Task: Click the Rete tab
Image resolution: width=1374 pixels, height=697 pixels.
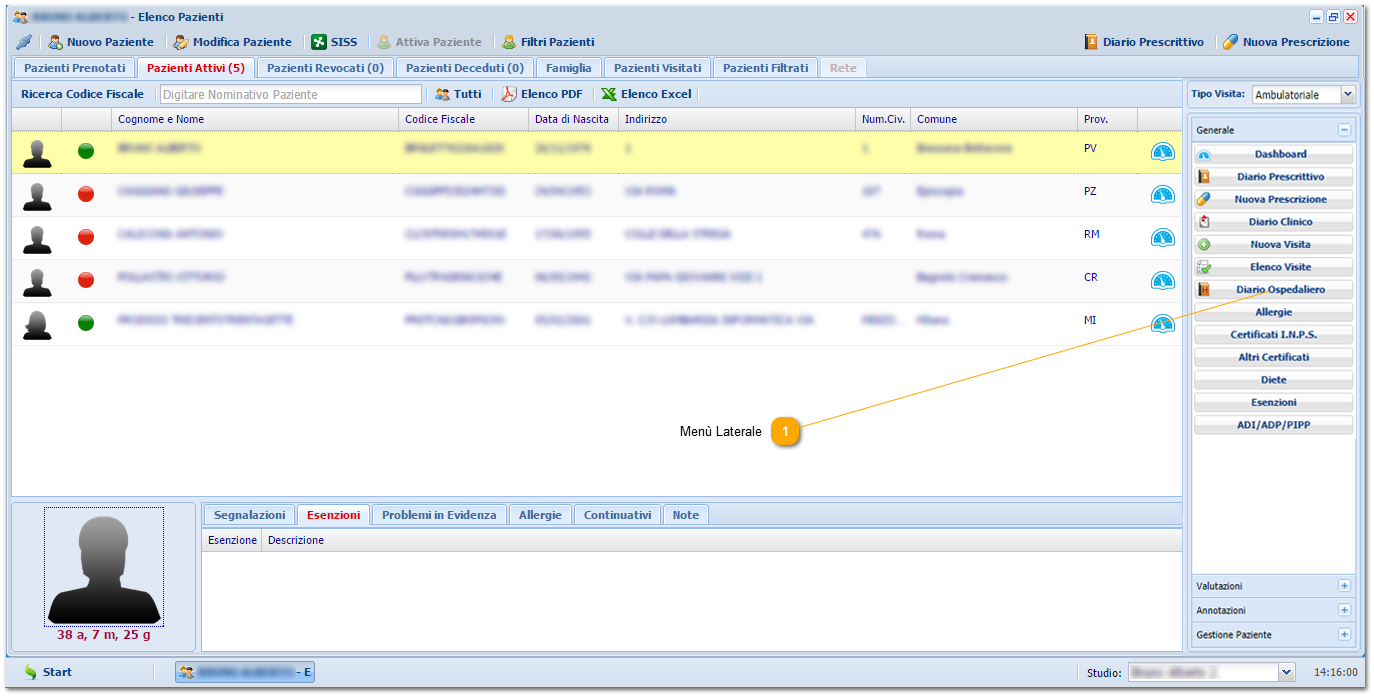Action: pyautogui.click(x=843, y=68)
